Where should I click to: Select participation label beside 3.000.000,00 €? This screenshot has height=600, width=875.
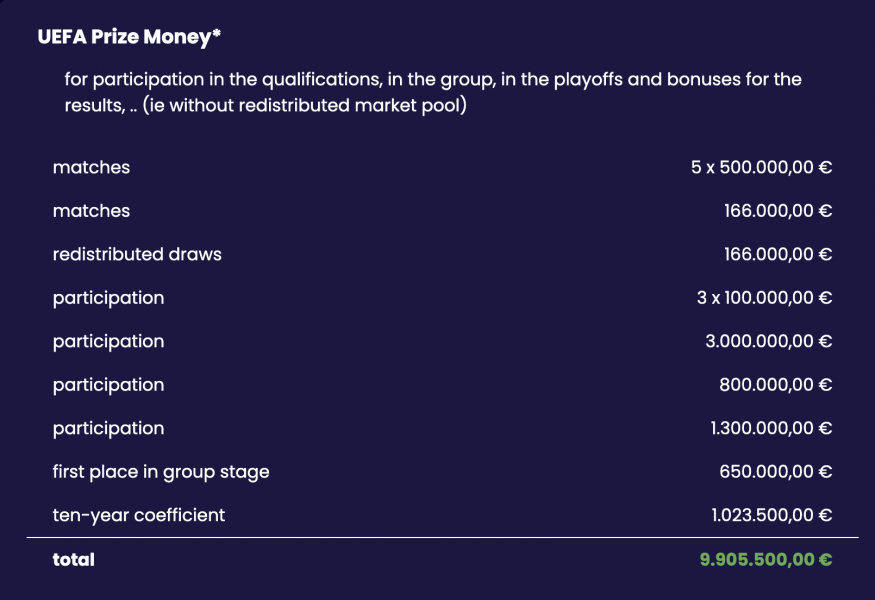[108, 342]
